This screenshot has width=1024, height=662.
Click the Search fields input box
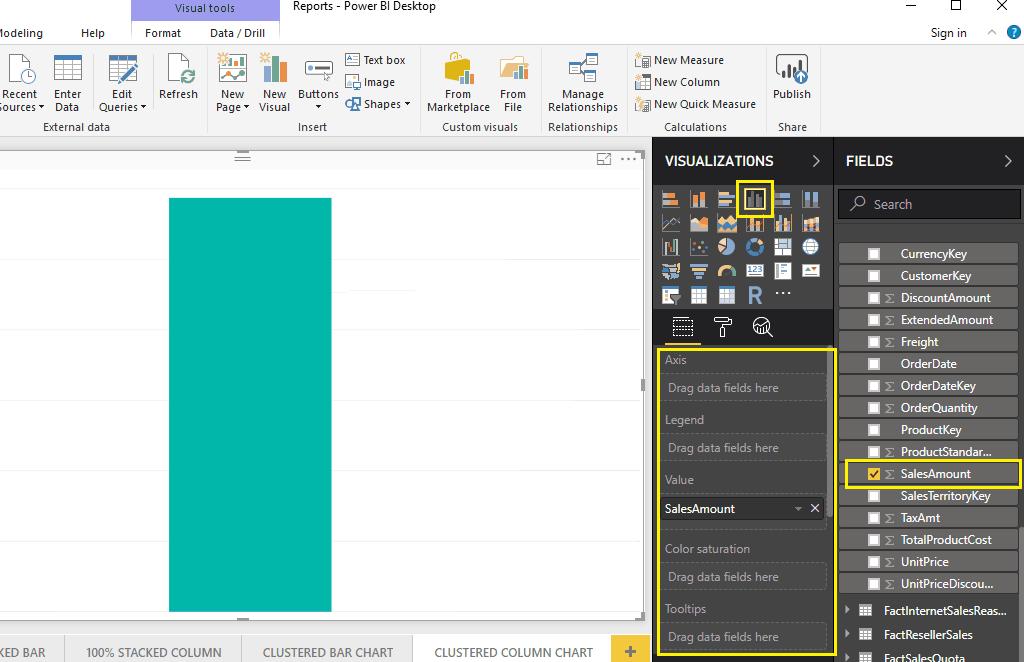[x=930, y=204]
